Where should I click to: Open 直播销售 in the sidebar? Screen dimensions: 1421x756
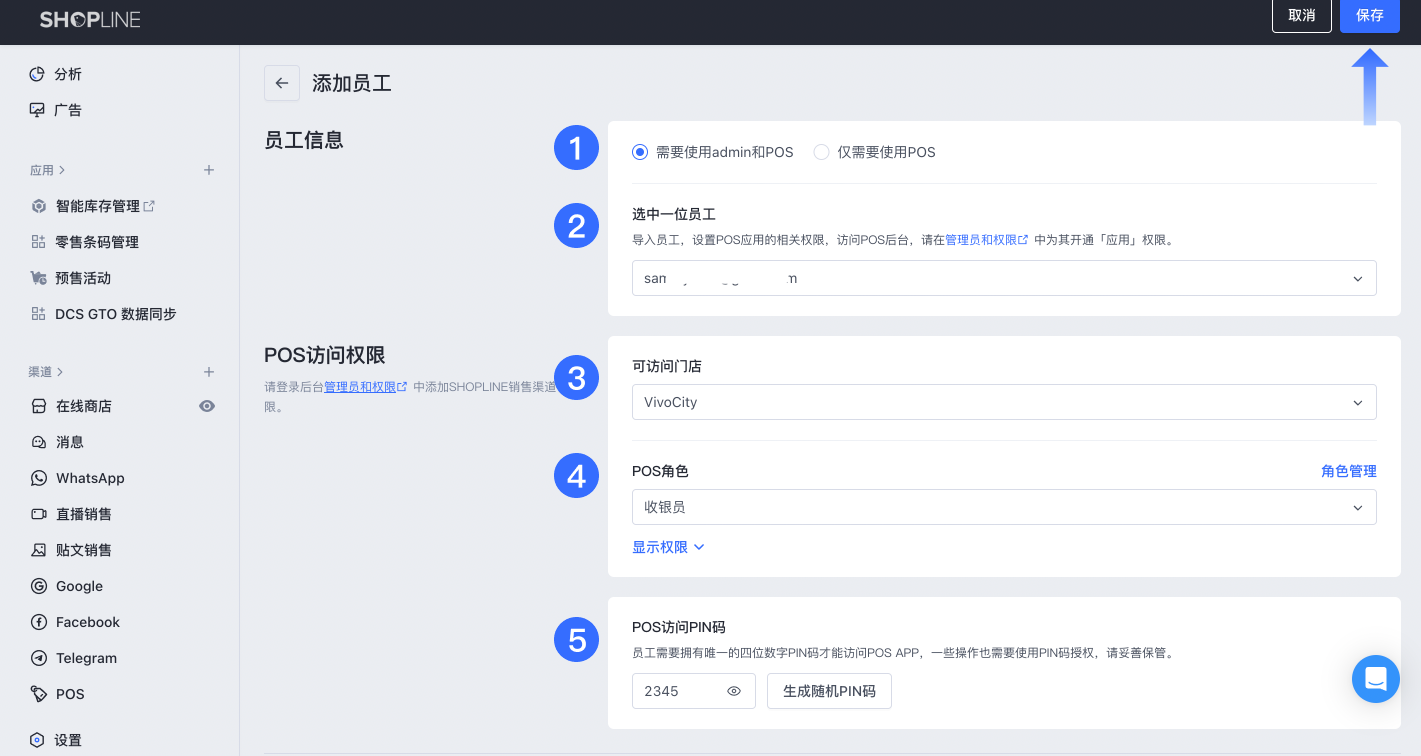coord(84,514)
